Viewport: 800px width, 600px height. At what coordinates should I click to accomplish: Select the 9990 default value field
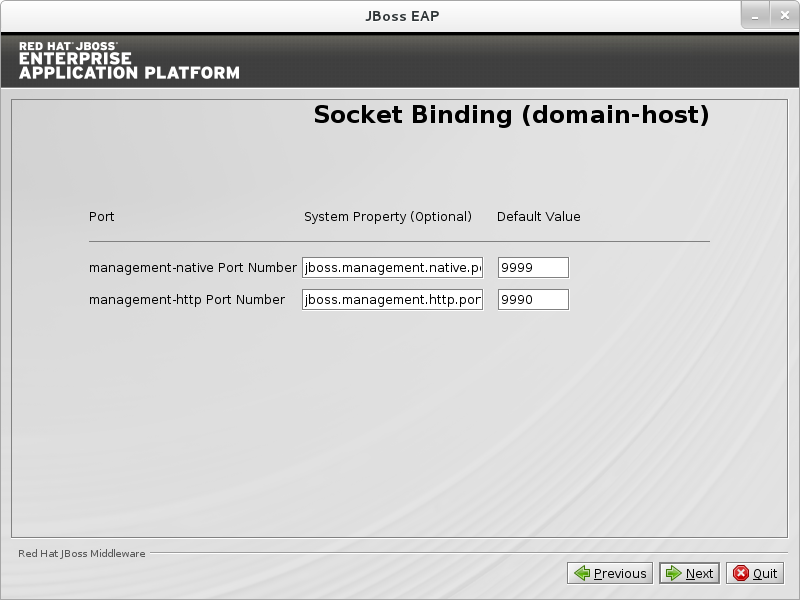533,299
